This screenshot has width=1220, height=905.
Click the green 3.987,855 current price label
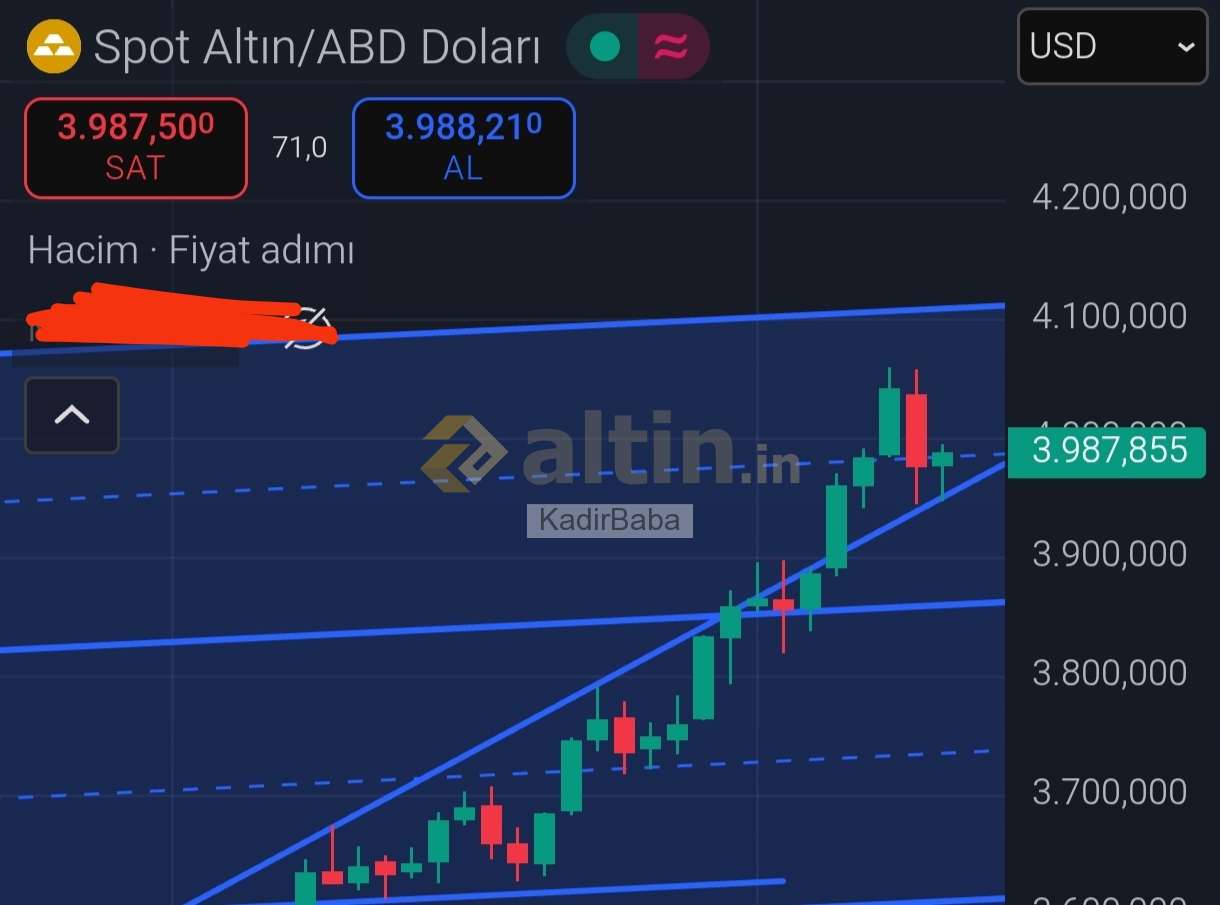pyautogui.click(x=1107, y=451)
